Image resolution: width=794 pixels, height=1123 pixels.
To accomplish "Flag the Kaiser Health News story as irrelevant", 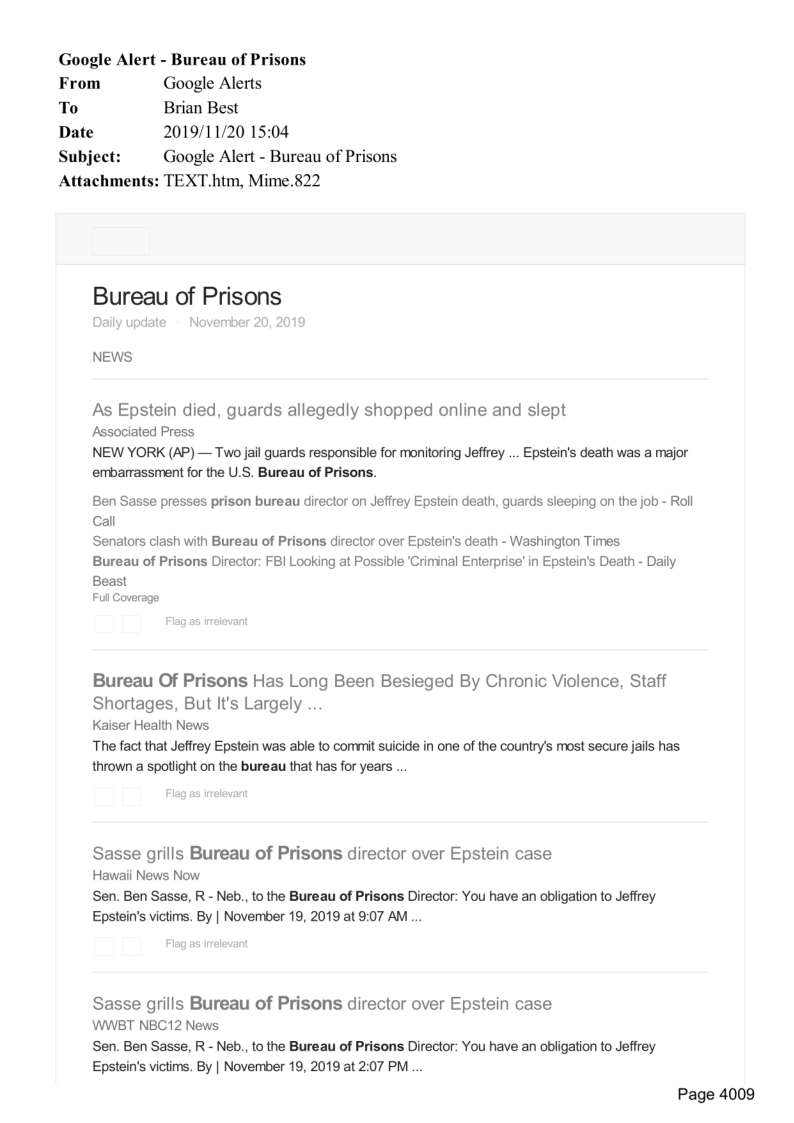I will point(206,794).
